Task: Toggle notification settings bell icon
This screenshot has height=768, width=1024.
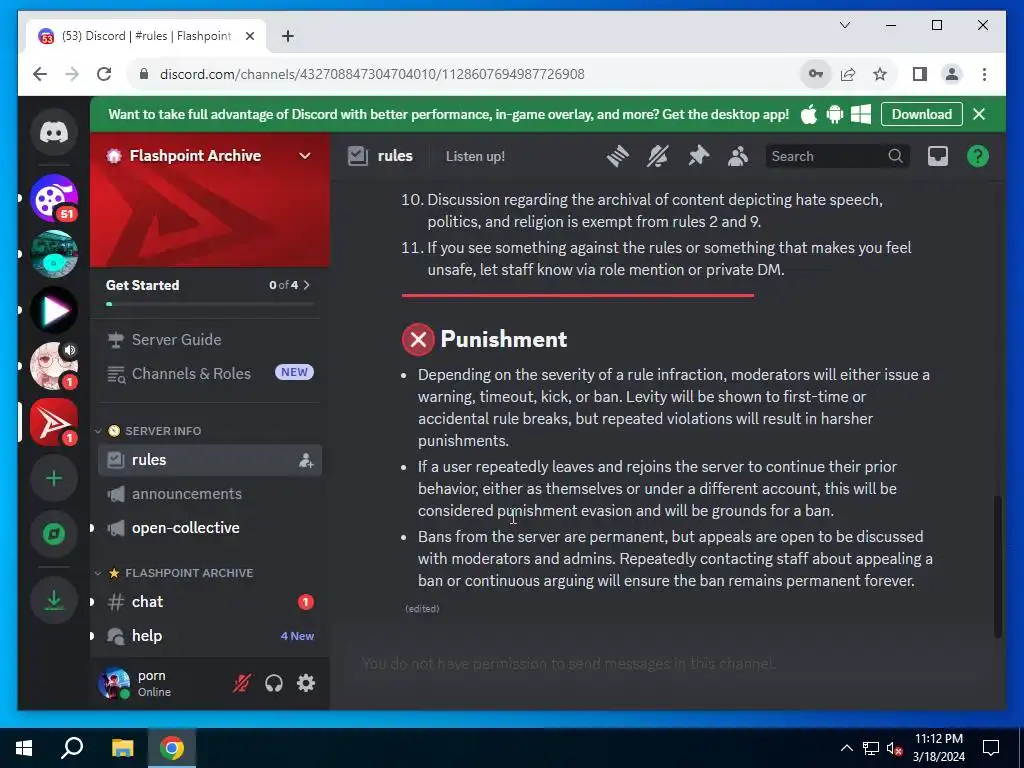Action: (x=658, y=156)
